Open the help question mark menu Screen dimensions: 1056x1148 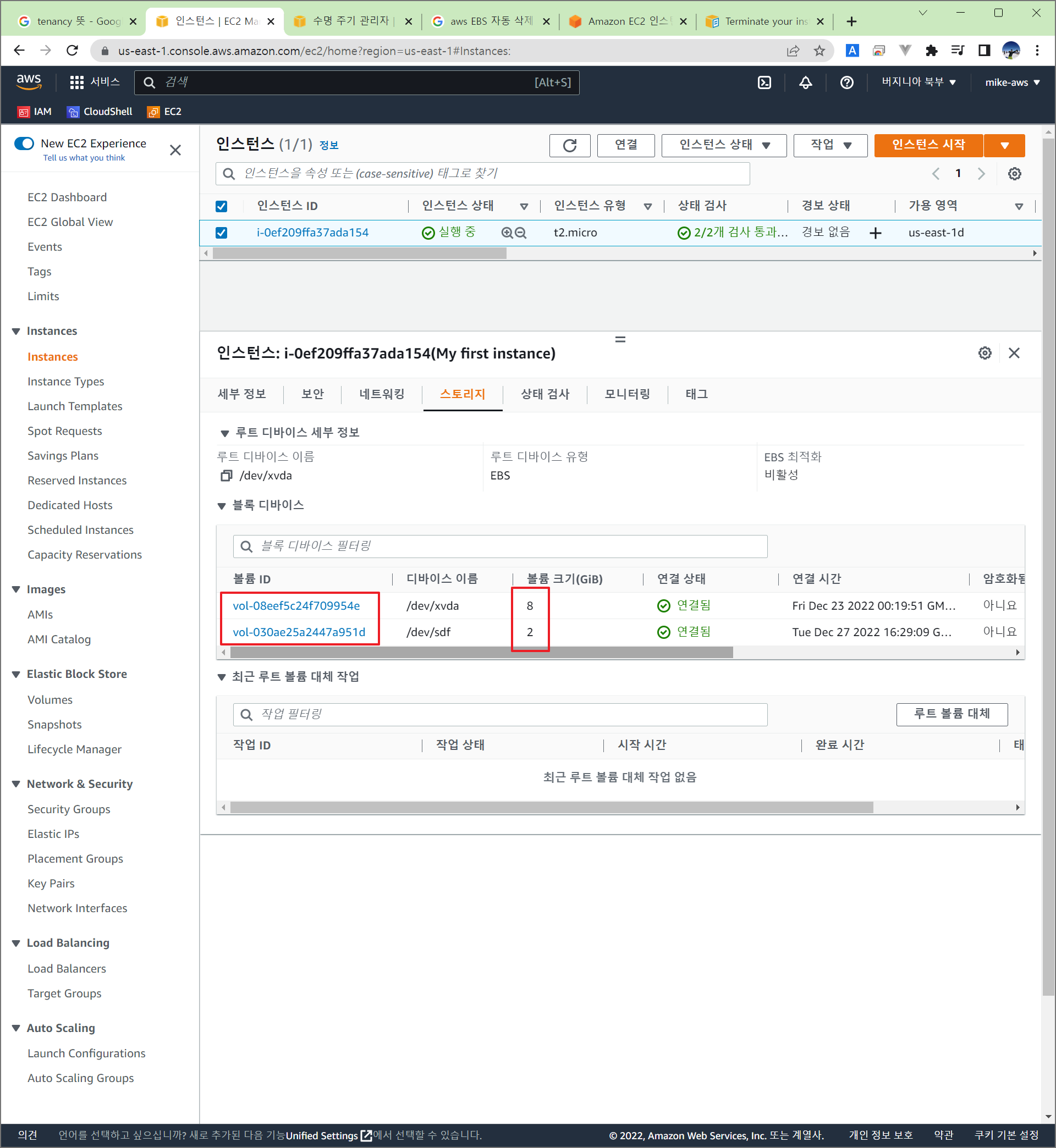coord(847,82)
